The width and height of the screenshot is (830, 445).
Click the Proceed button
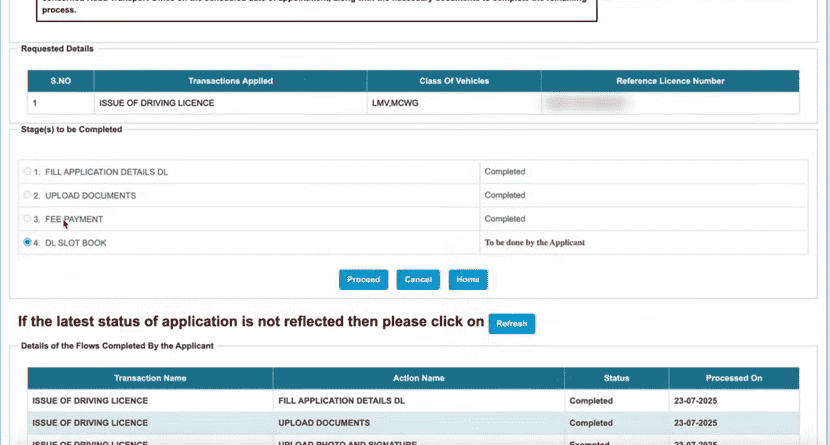click(x=363, y=280)
